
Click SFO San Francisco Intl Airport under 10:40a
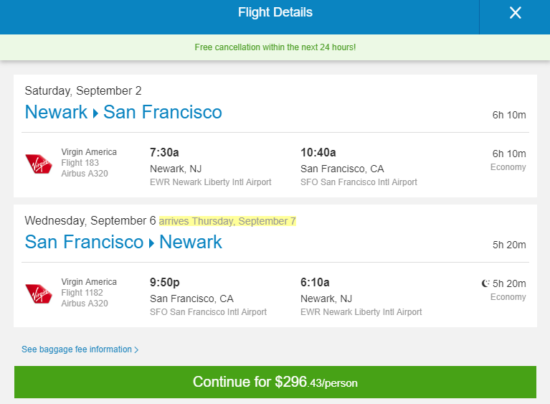click(x=358, y=182)
